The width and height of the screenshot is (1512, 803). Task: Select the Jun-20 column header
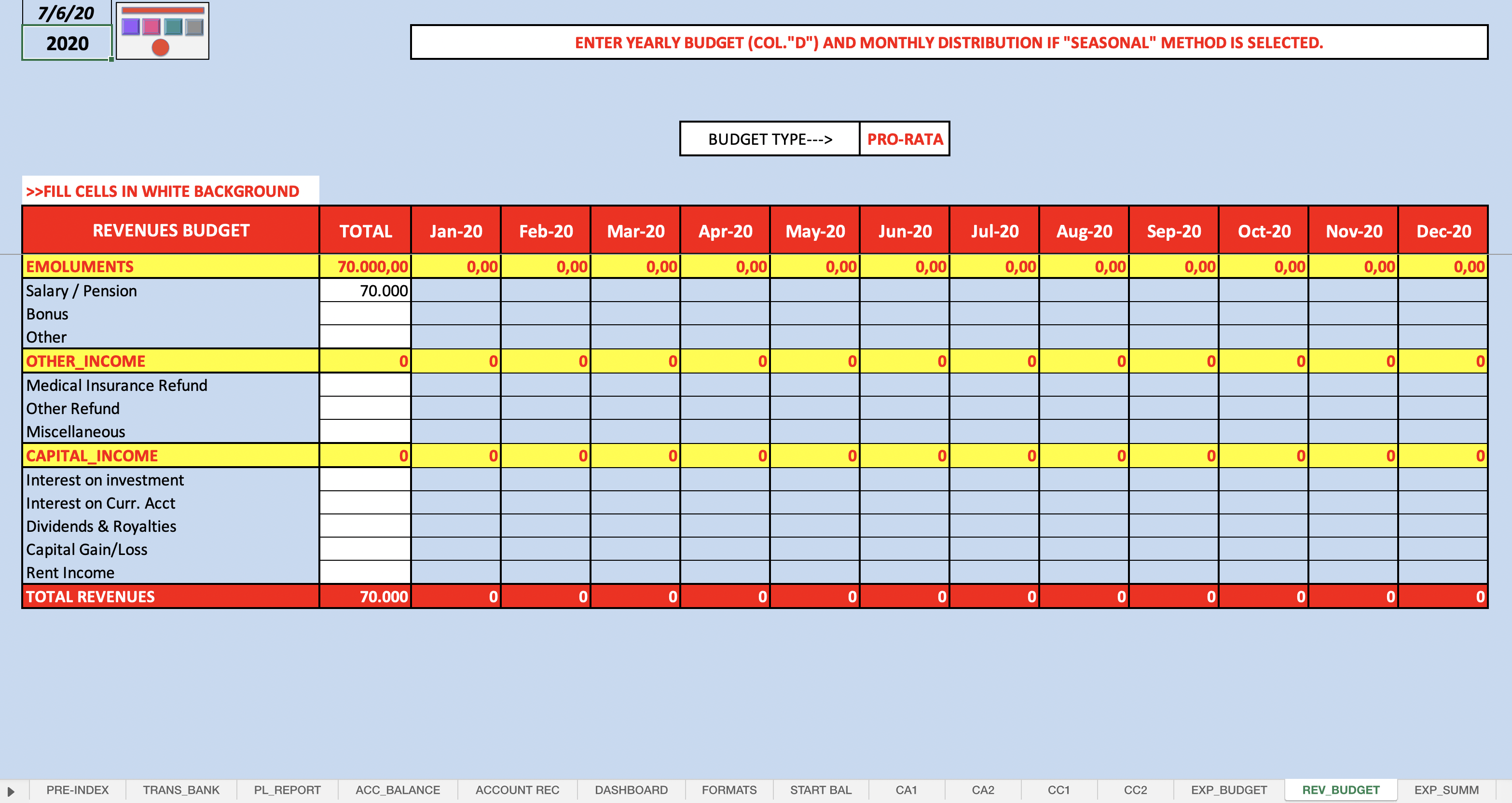[x=905, y=230]
